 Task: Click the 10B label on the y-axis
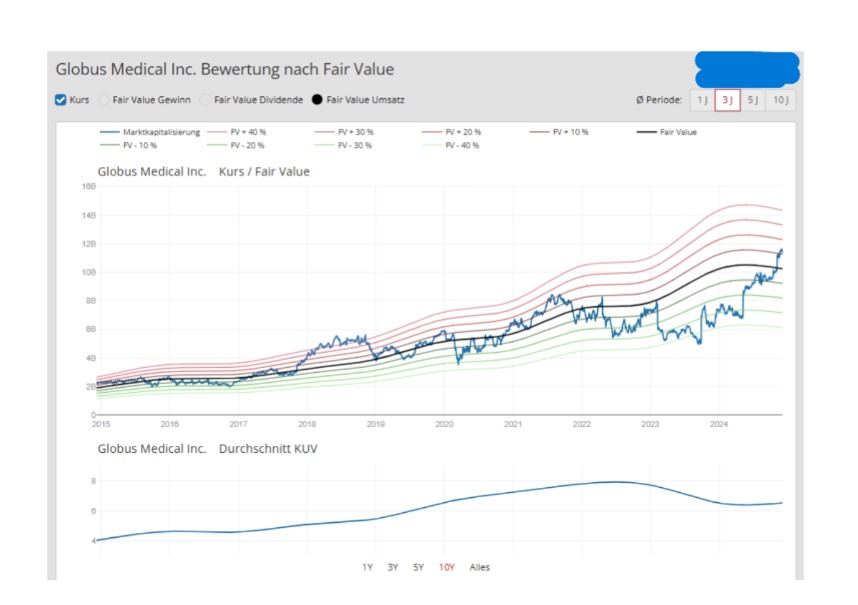pos(89,272)
